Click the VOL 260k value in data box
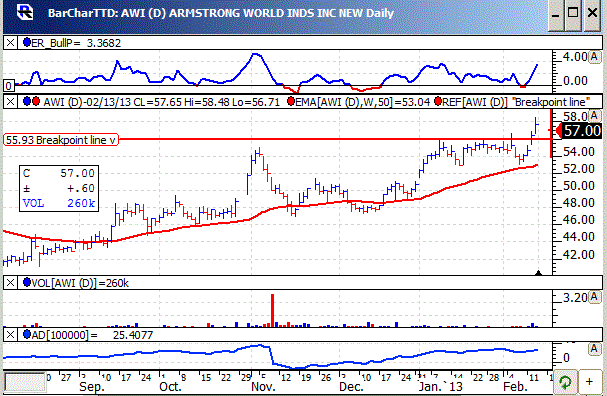Image resolution: width=607 pixels, height=396 pixels. 59,203
